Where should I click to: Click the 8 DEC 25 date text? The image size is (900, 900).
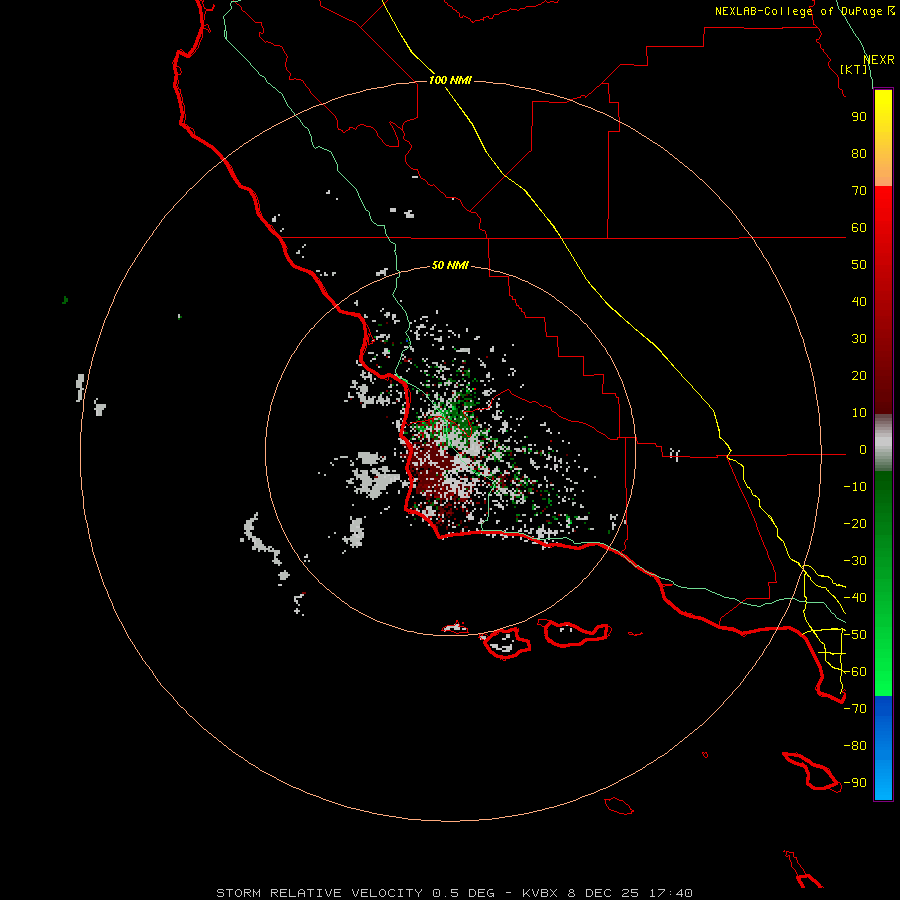[603, 893]
